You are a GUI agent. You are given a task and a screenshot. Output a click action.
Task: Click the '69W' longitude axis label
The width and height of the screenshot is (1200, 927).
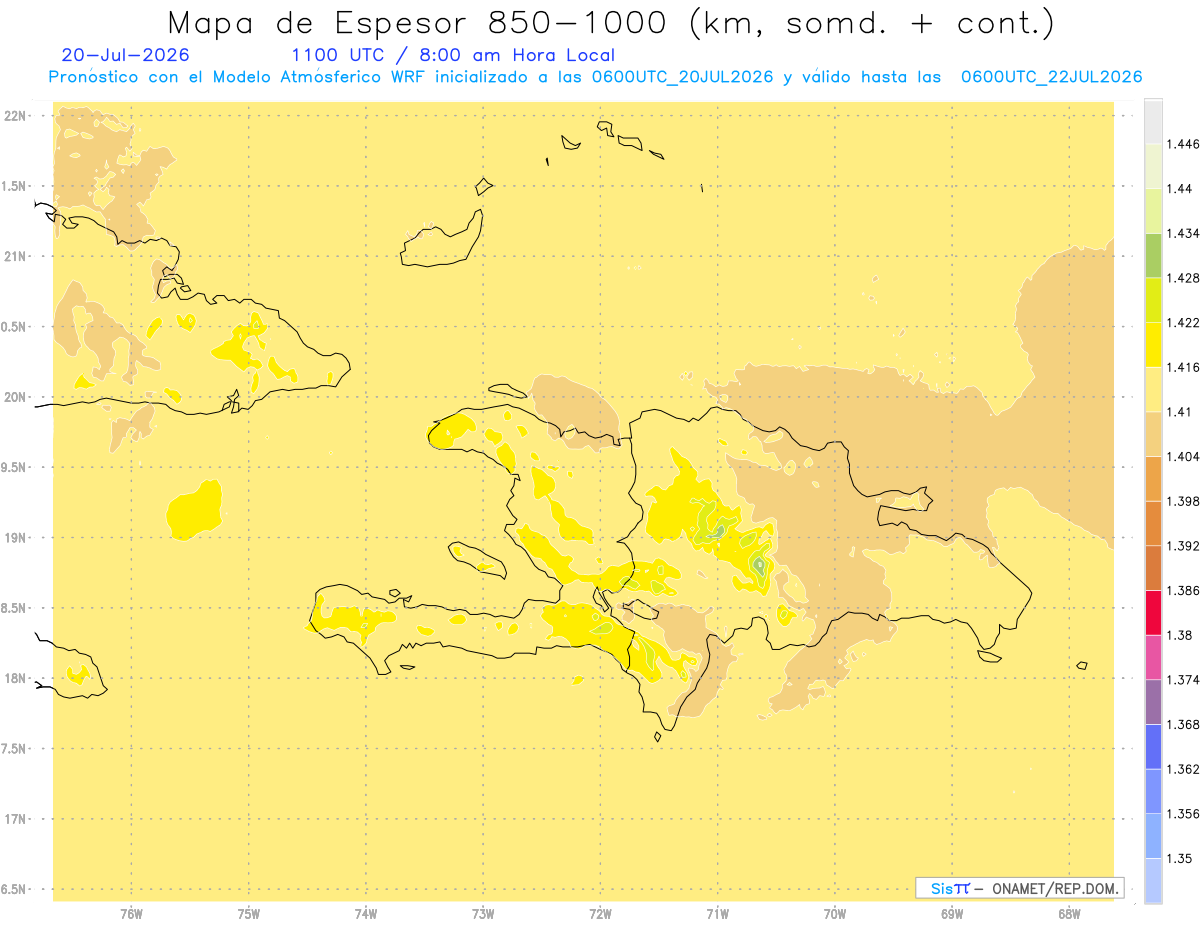(952, 913)
